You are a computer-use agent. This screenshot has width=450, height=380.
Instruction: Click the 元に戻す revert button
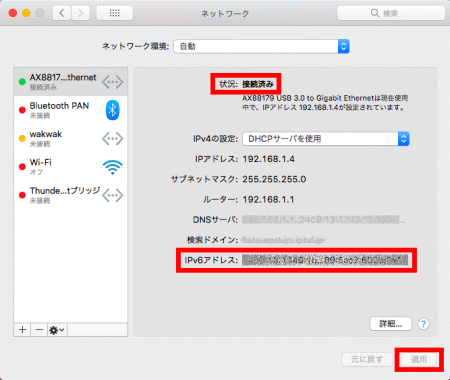[x=367, y=359]
